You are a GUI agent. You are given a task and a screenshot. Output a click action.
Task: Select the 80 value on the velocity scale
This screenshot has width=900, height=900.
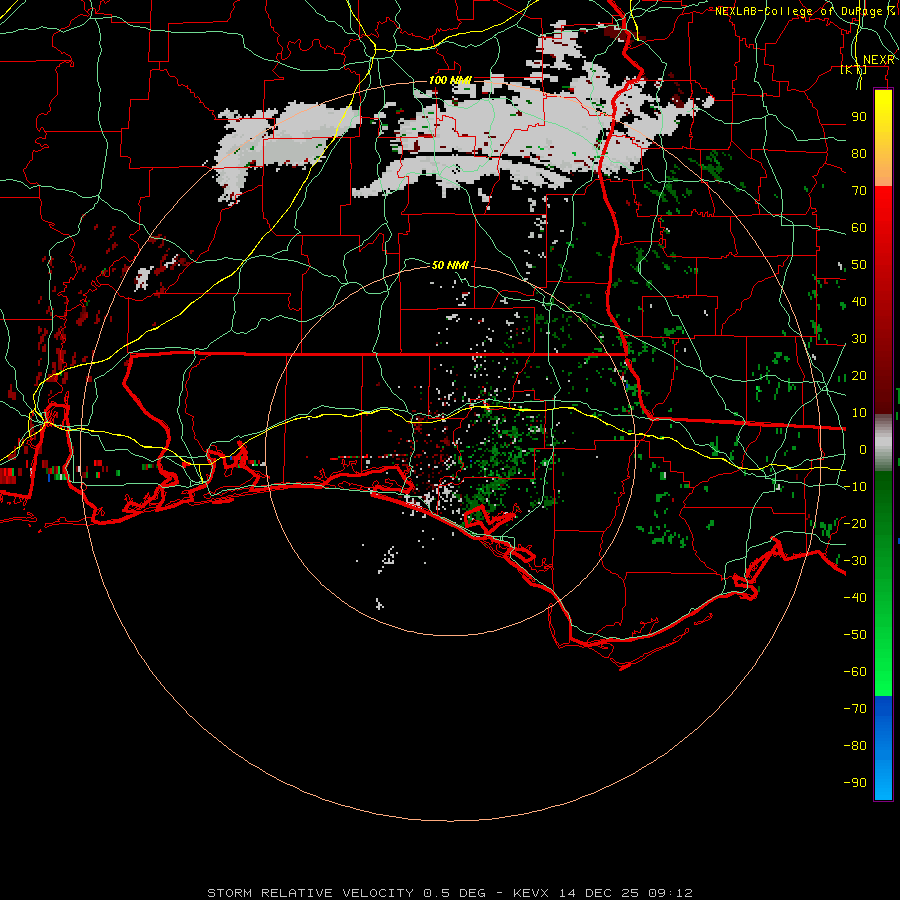point(859,154)
